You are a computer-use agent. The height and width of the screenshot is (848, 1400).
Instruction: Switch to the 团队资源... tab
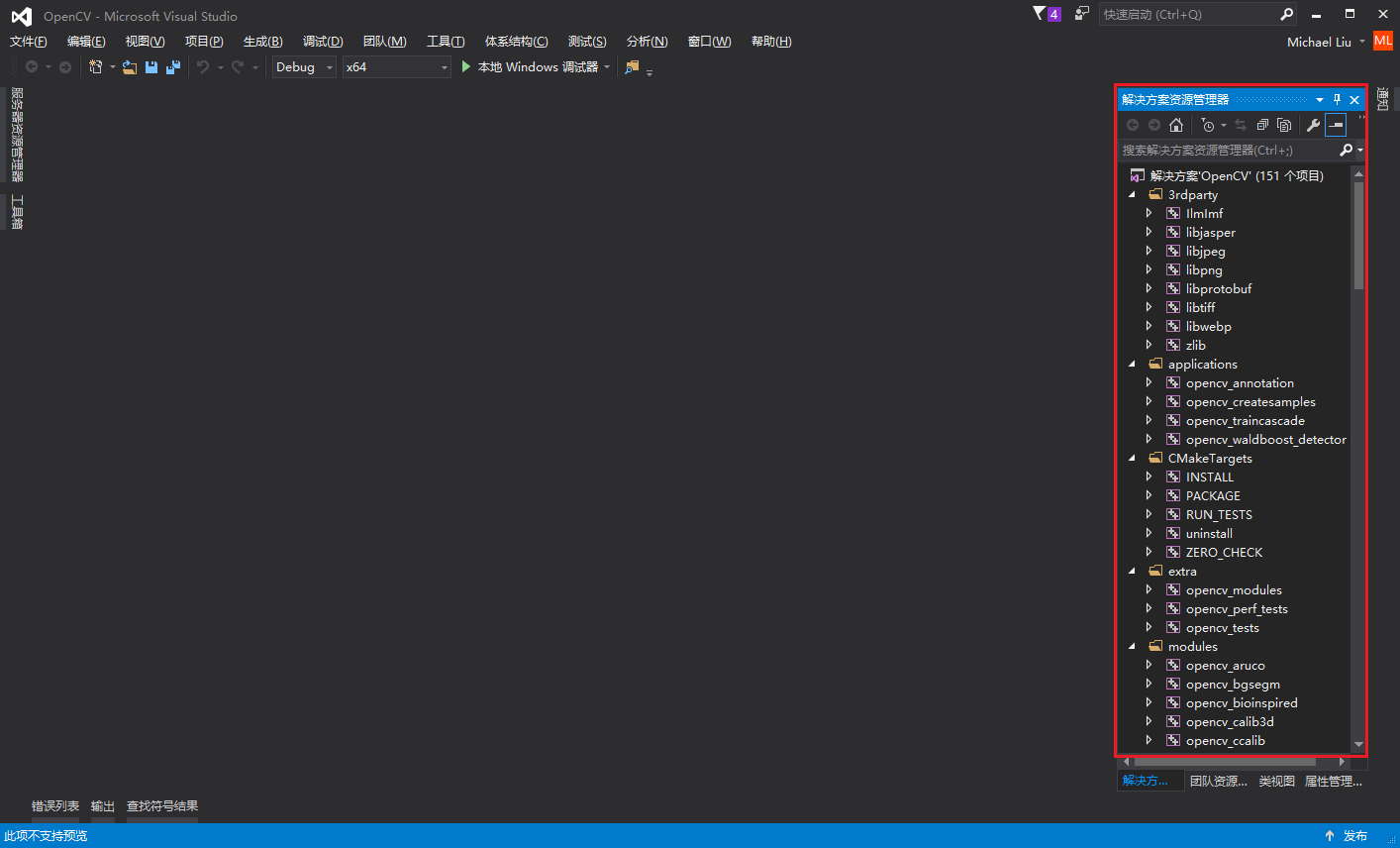click(1219, 781)
